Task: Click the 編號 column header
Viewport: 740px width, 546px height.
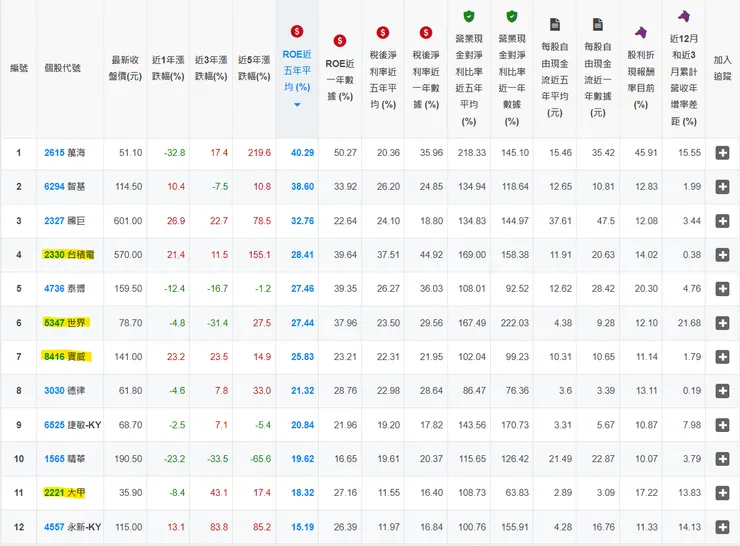Action: coord(19,68)
